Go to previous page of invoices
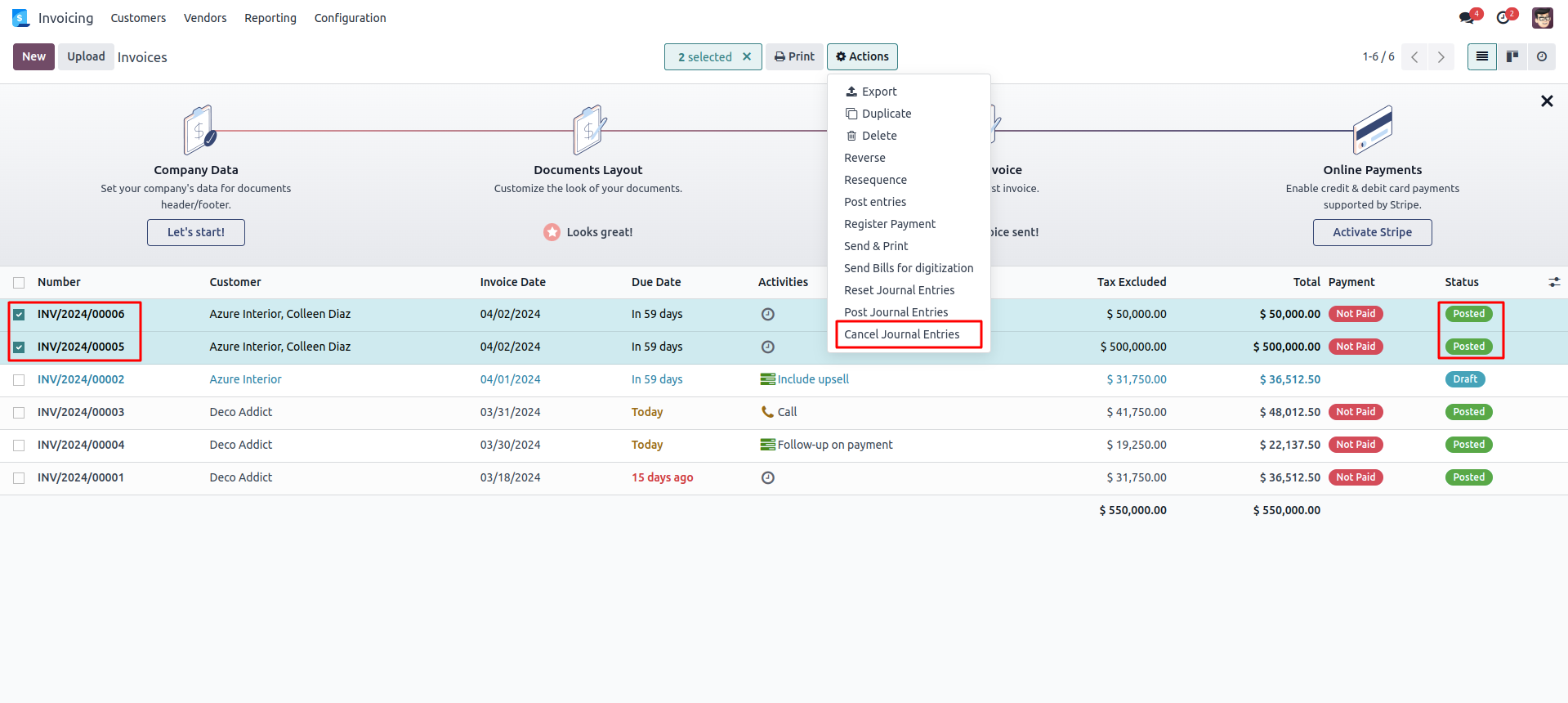 [1414, 57]
